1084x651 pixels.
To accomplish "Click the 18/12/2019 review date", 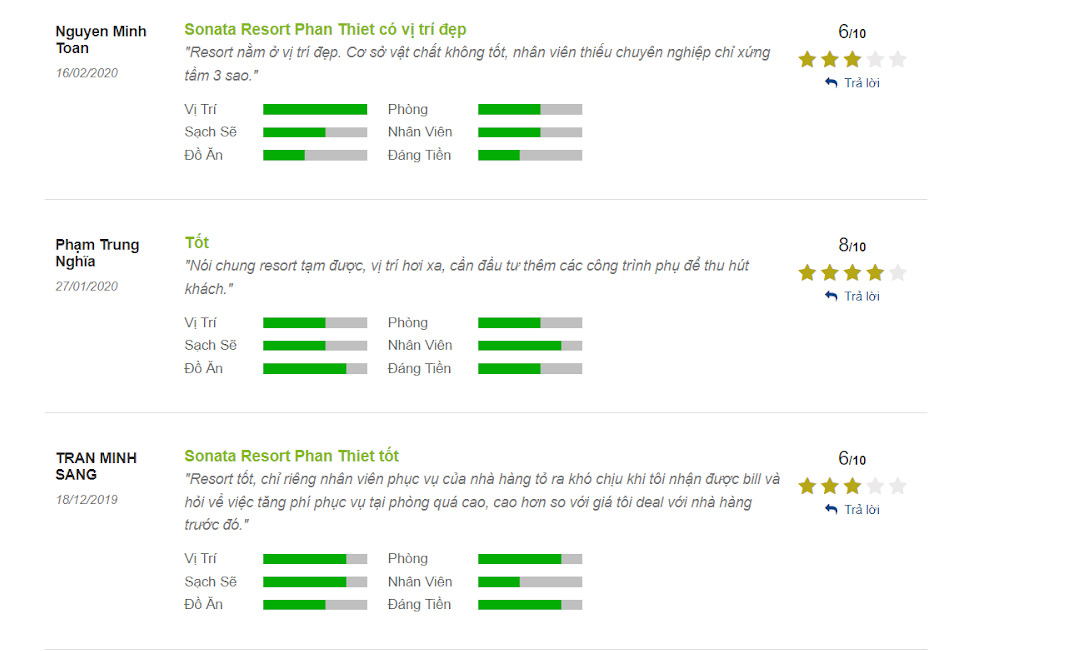I will [87, 500].
